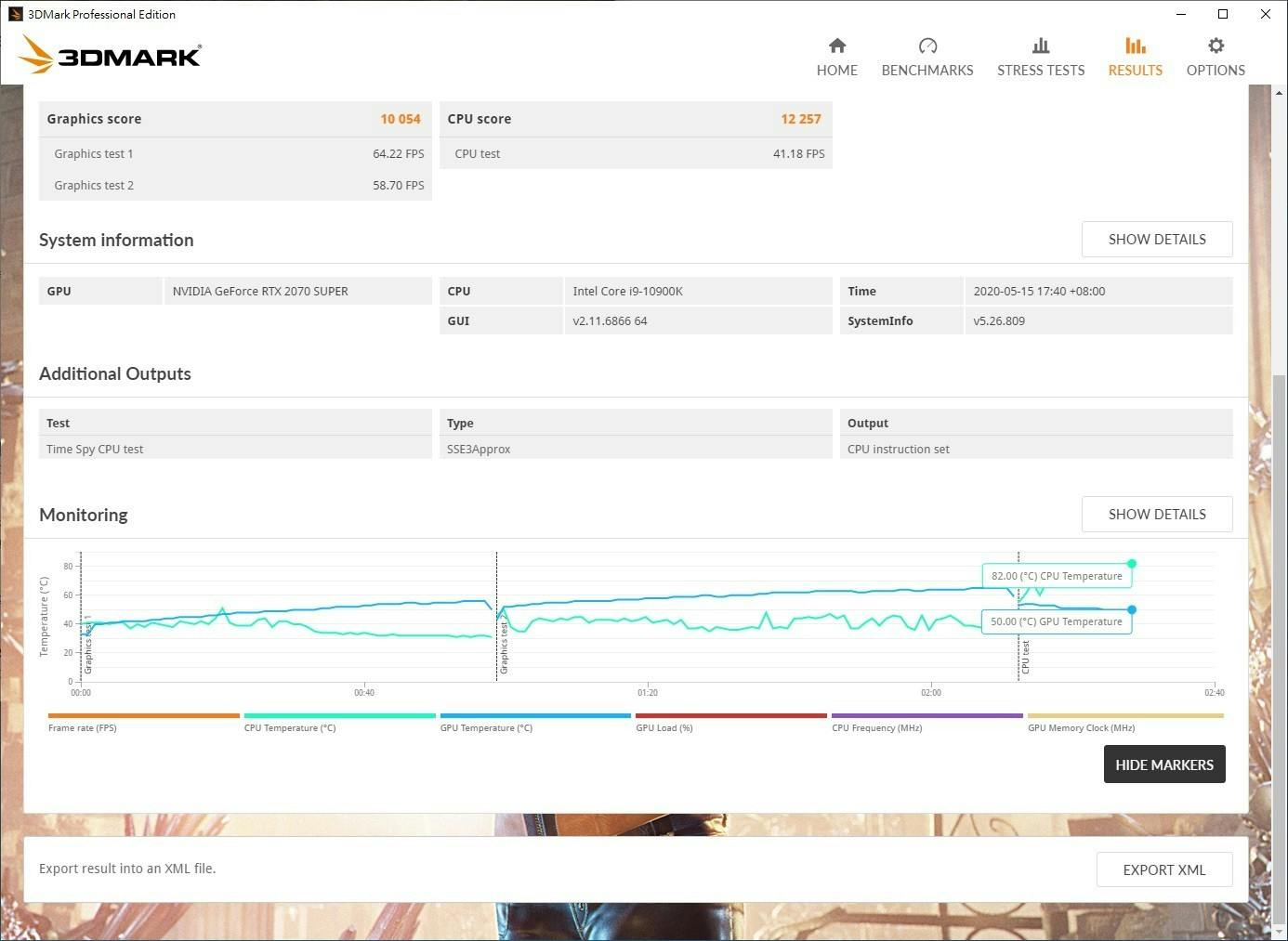Image resolution: width=1288 pixels, height=941 pixels.
Task: Open the Benchmarks gauge icon
Action: pos(927,46)
